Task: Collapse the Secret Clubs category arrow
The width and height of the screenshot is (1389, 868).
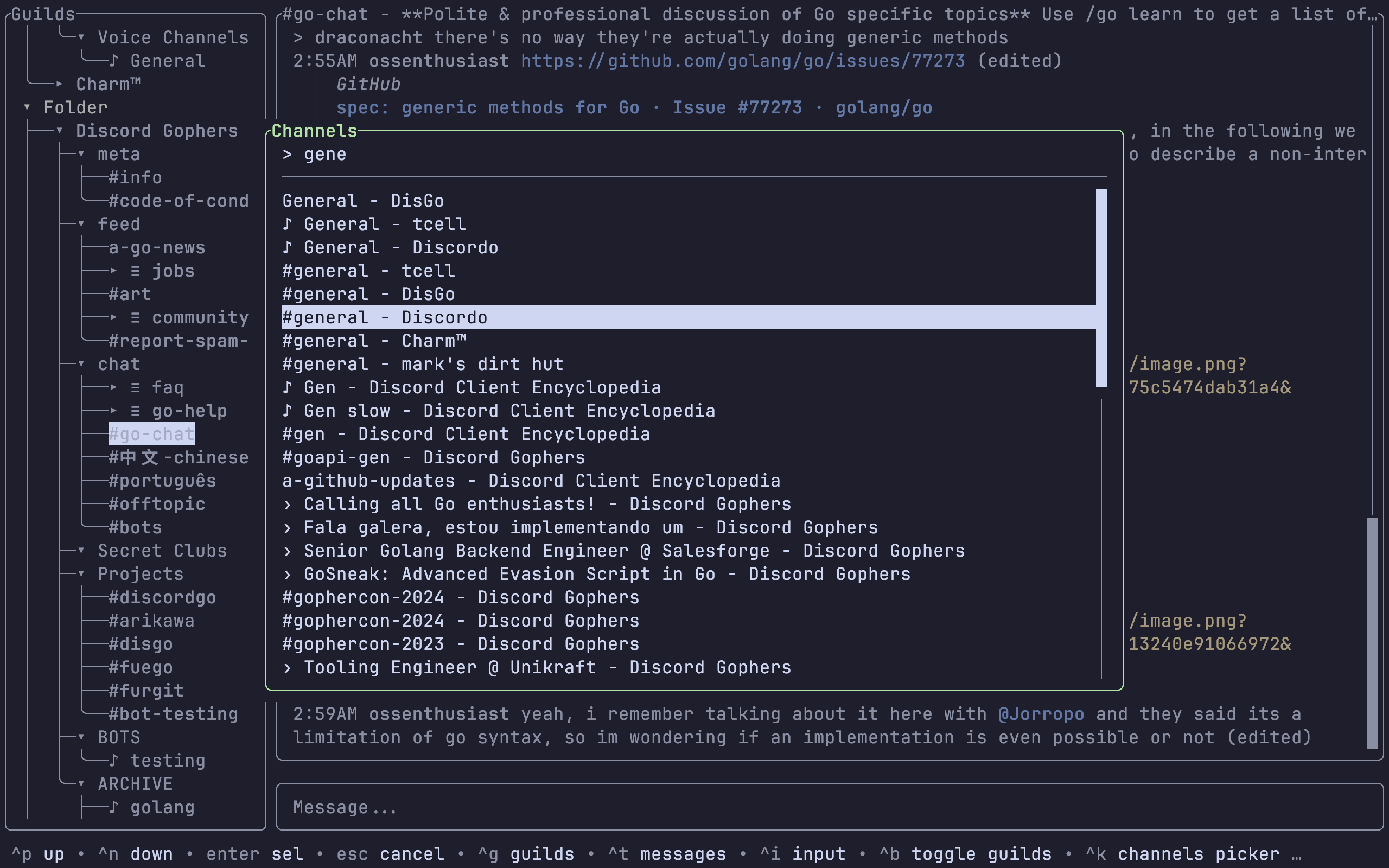Action: click(x=81, y=551)
